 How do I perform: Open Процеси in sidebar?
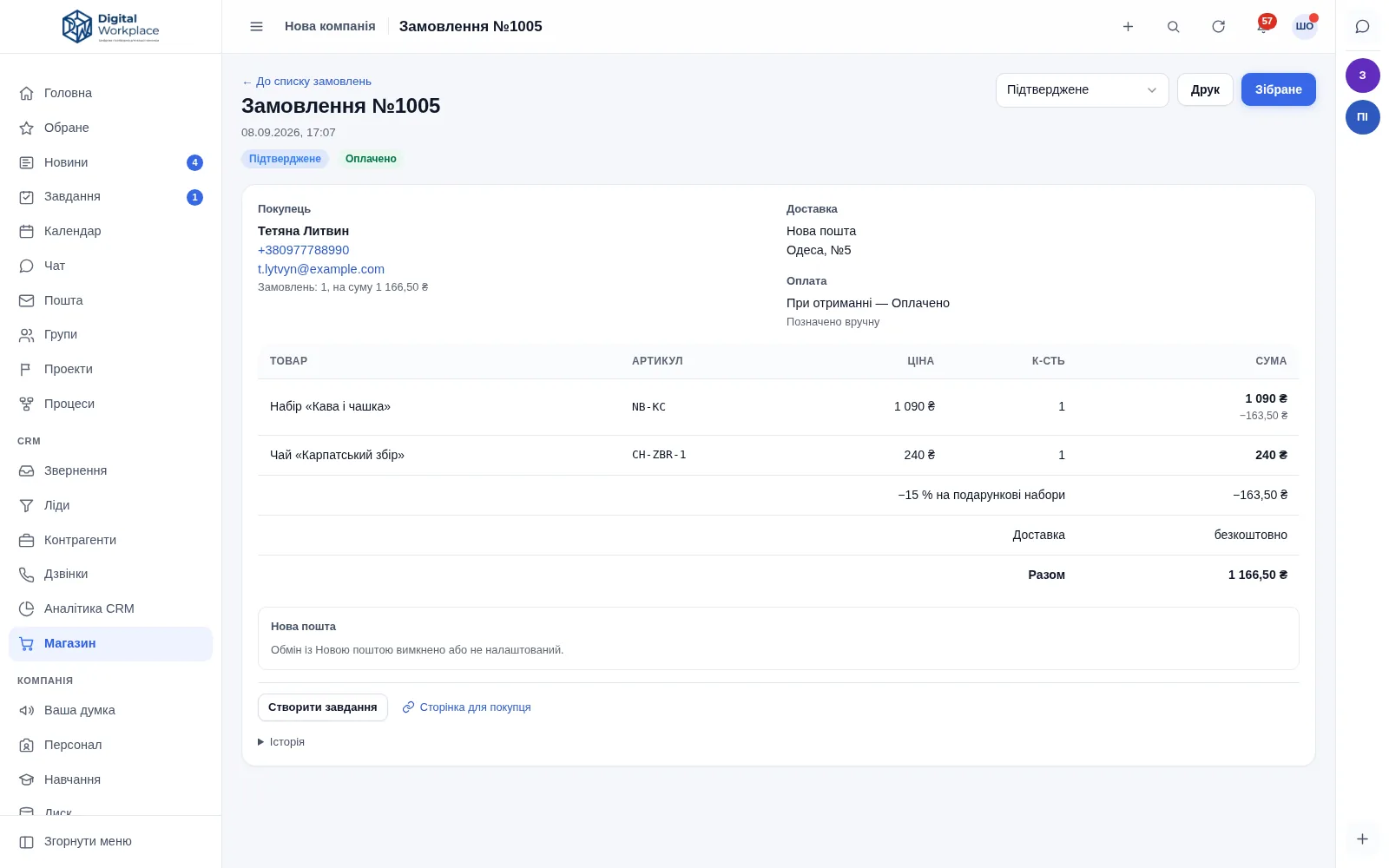(x=110, y=404)
